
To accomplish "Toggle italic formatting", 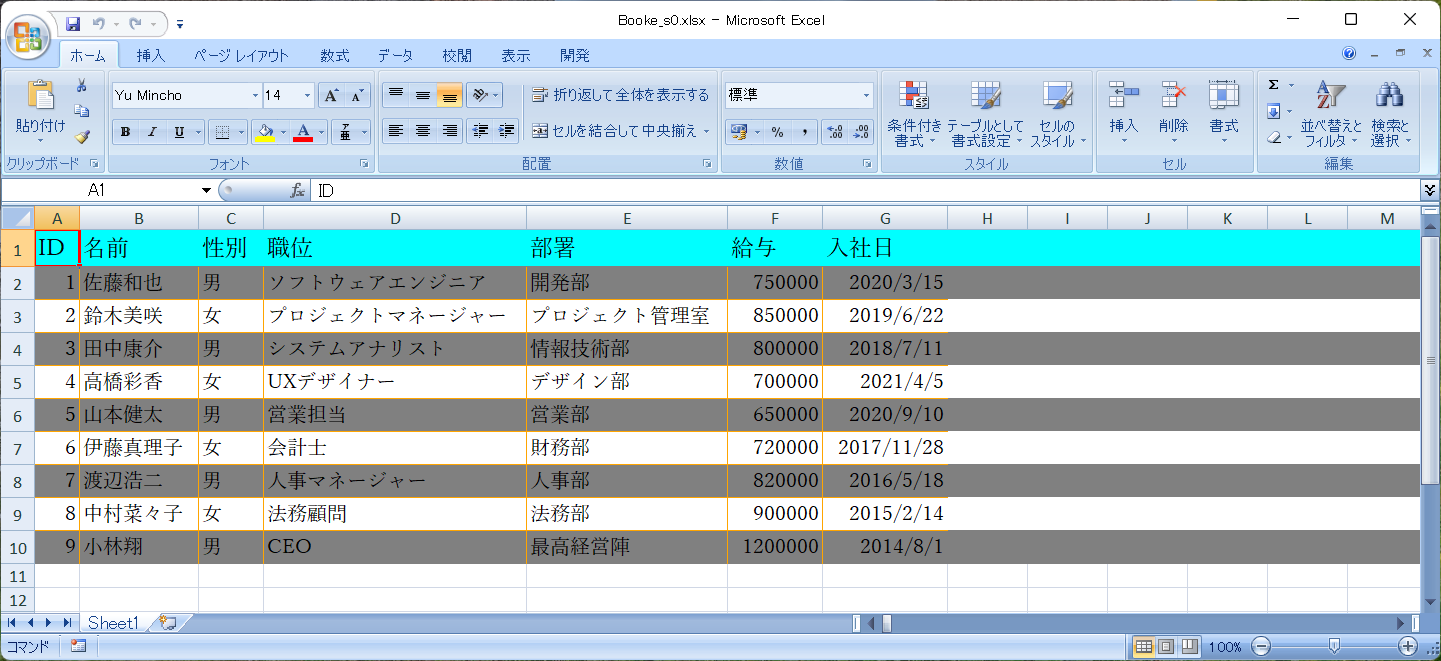I will 153,132.
